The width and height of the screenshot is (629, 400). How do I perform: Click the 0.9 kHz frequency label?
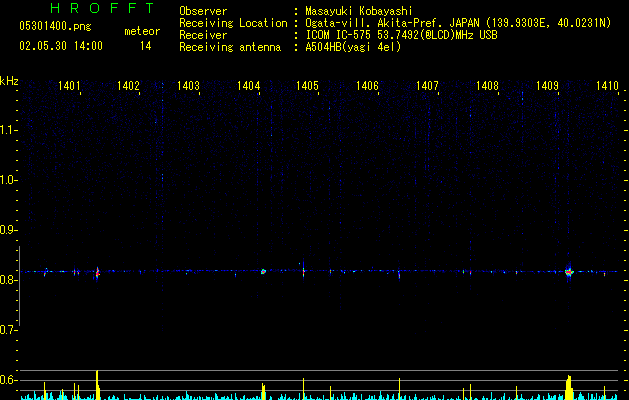click(8, 230)
